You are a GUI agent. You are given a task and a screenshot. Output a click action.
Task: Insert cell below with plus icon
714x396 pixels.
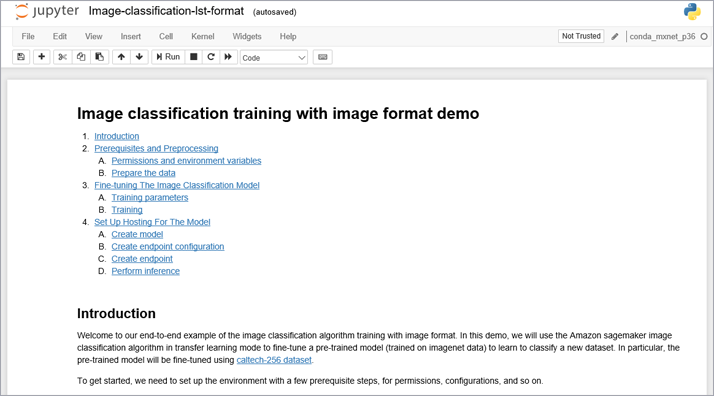(41, 57)
